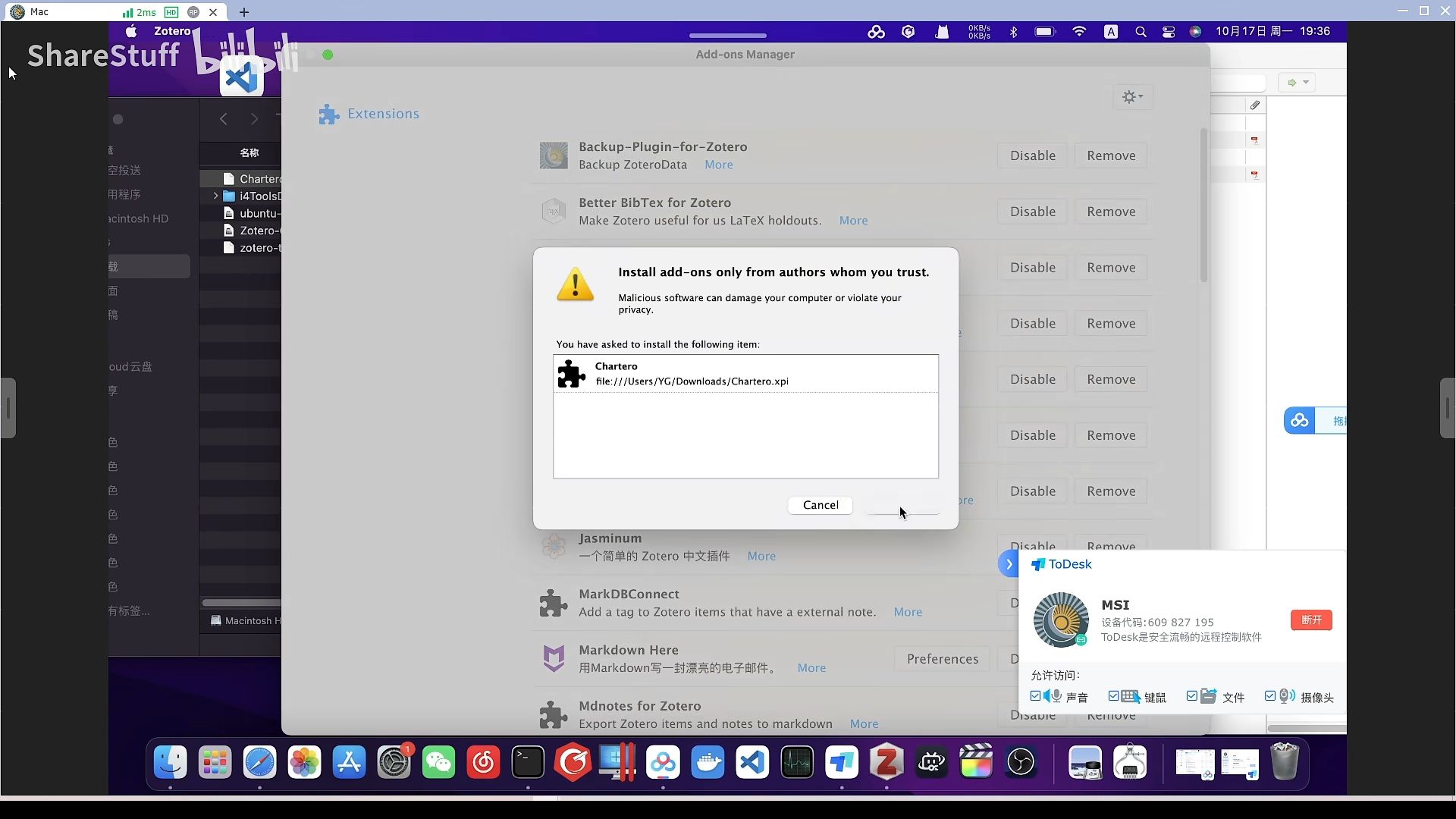
Task: Open More link for Jasminum
Action: tap(761, 557)
